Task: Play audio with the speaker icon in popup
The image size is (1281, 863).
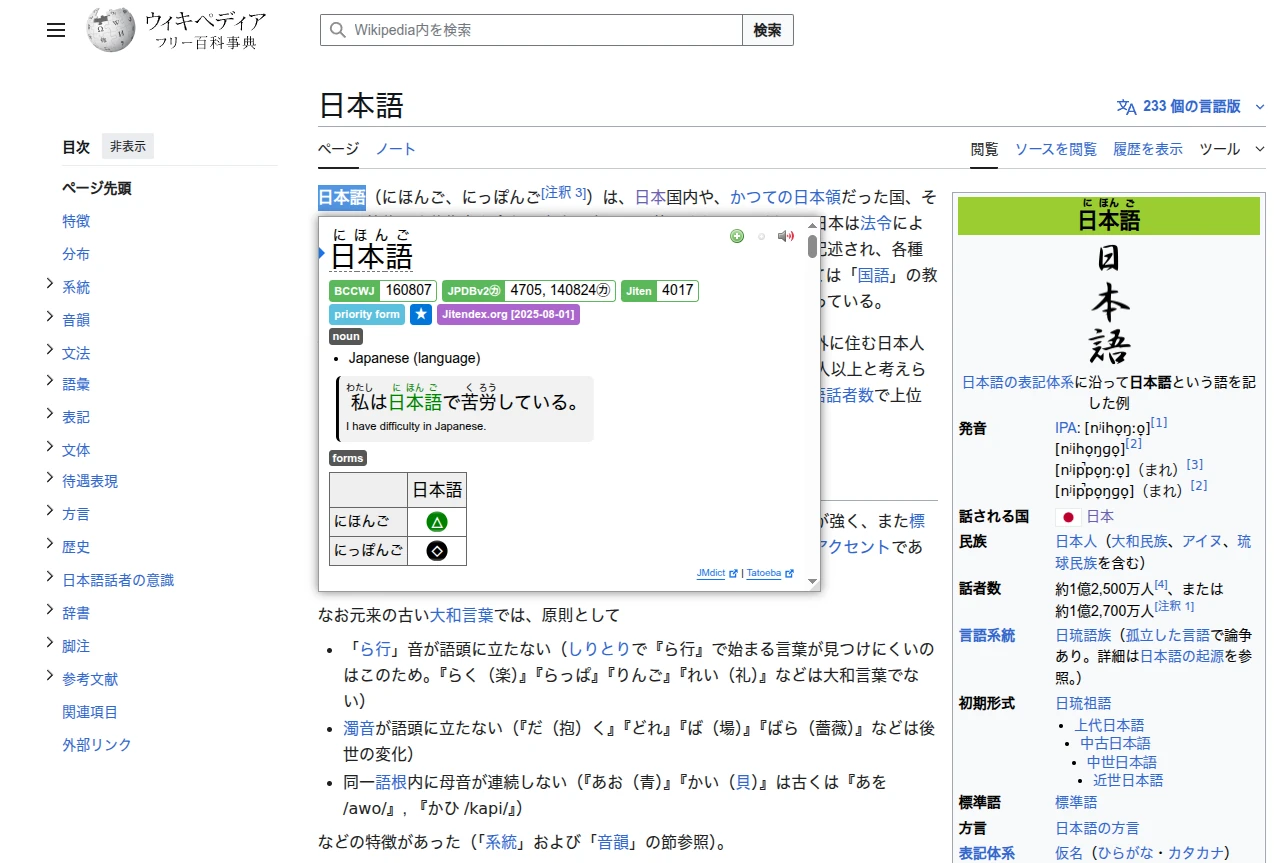Action: tap(786, 236)
